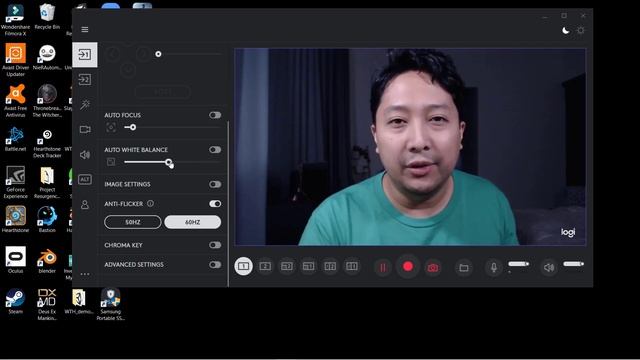Mute the microphone

494,267
